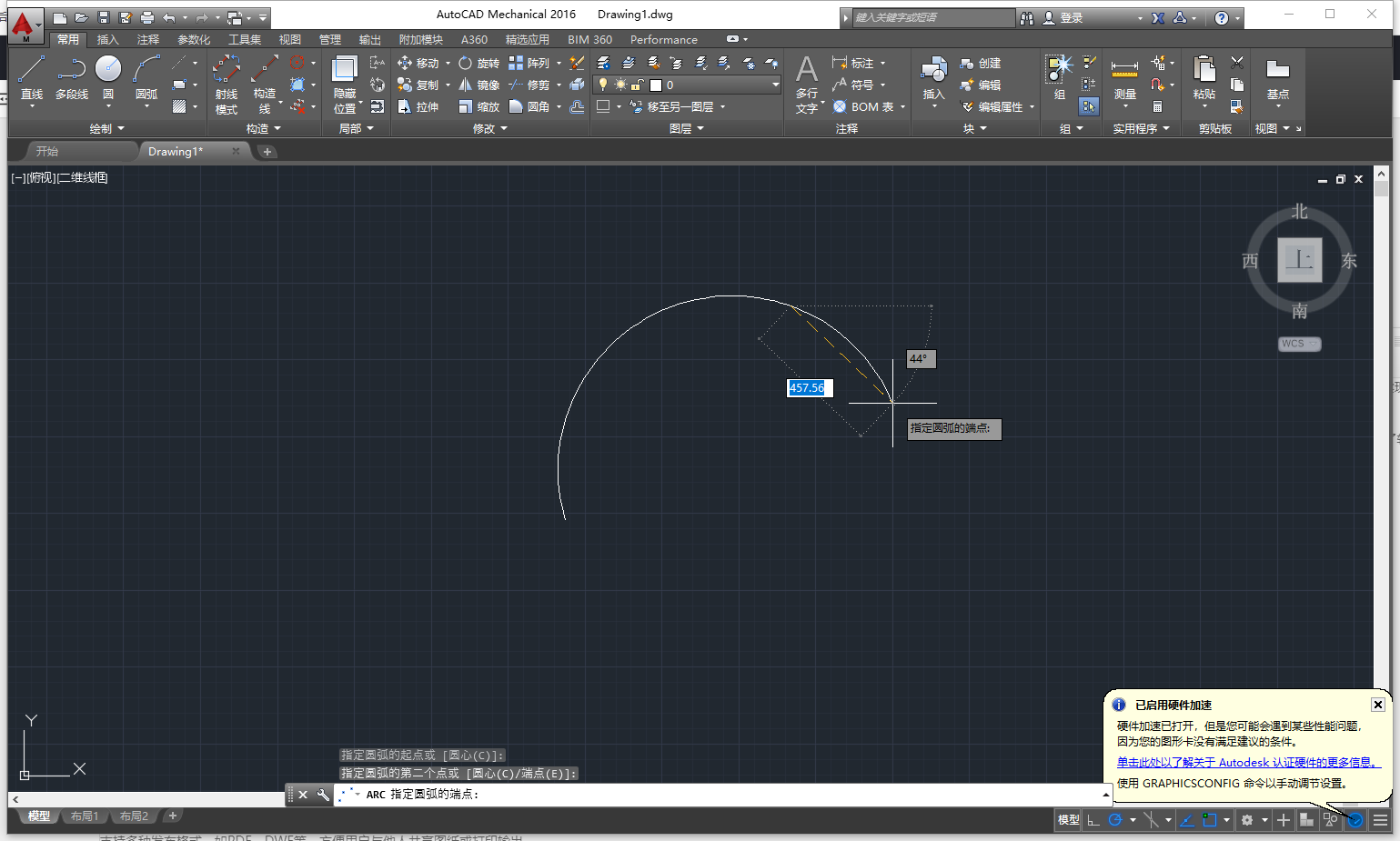The height and width of the screenshot is (841, 1400).
Task: Toggle the group selection button in 组 panel
Action: (x=1089, y=106)
